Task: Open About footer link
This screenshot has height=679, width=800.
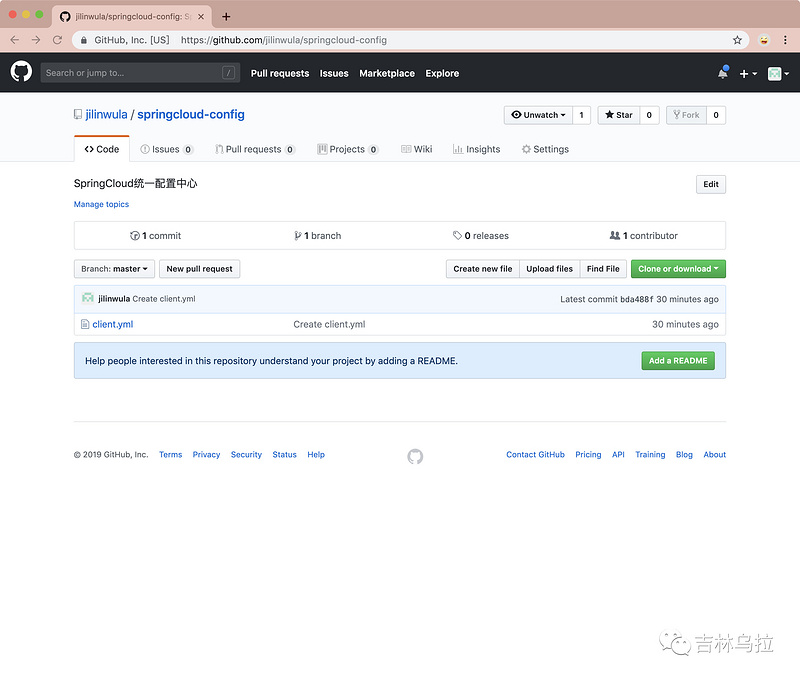Action: [x=714, y=455]
